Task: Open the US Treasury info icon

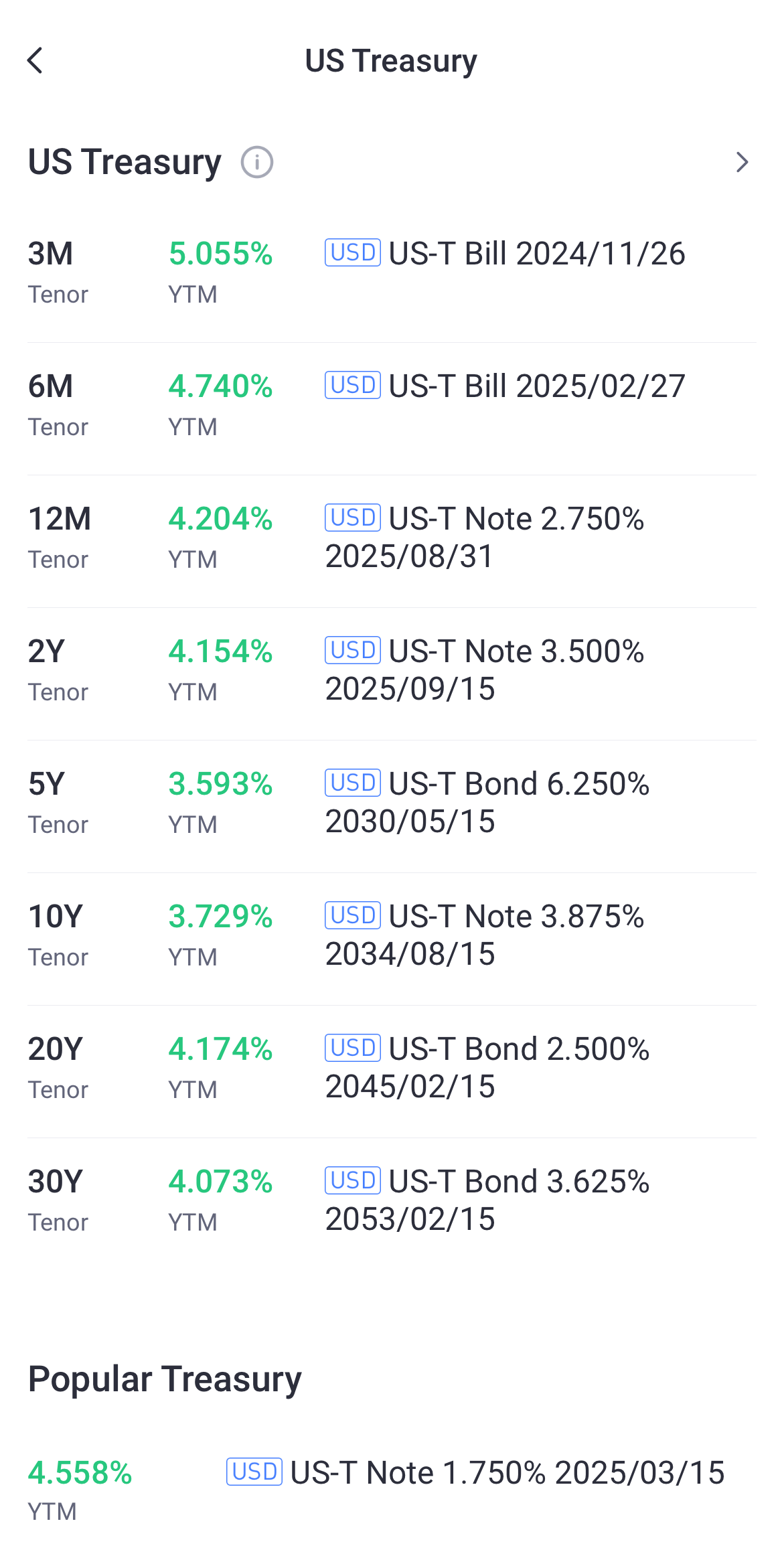Action: pyautogui.click(x=257, y=162)
